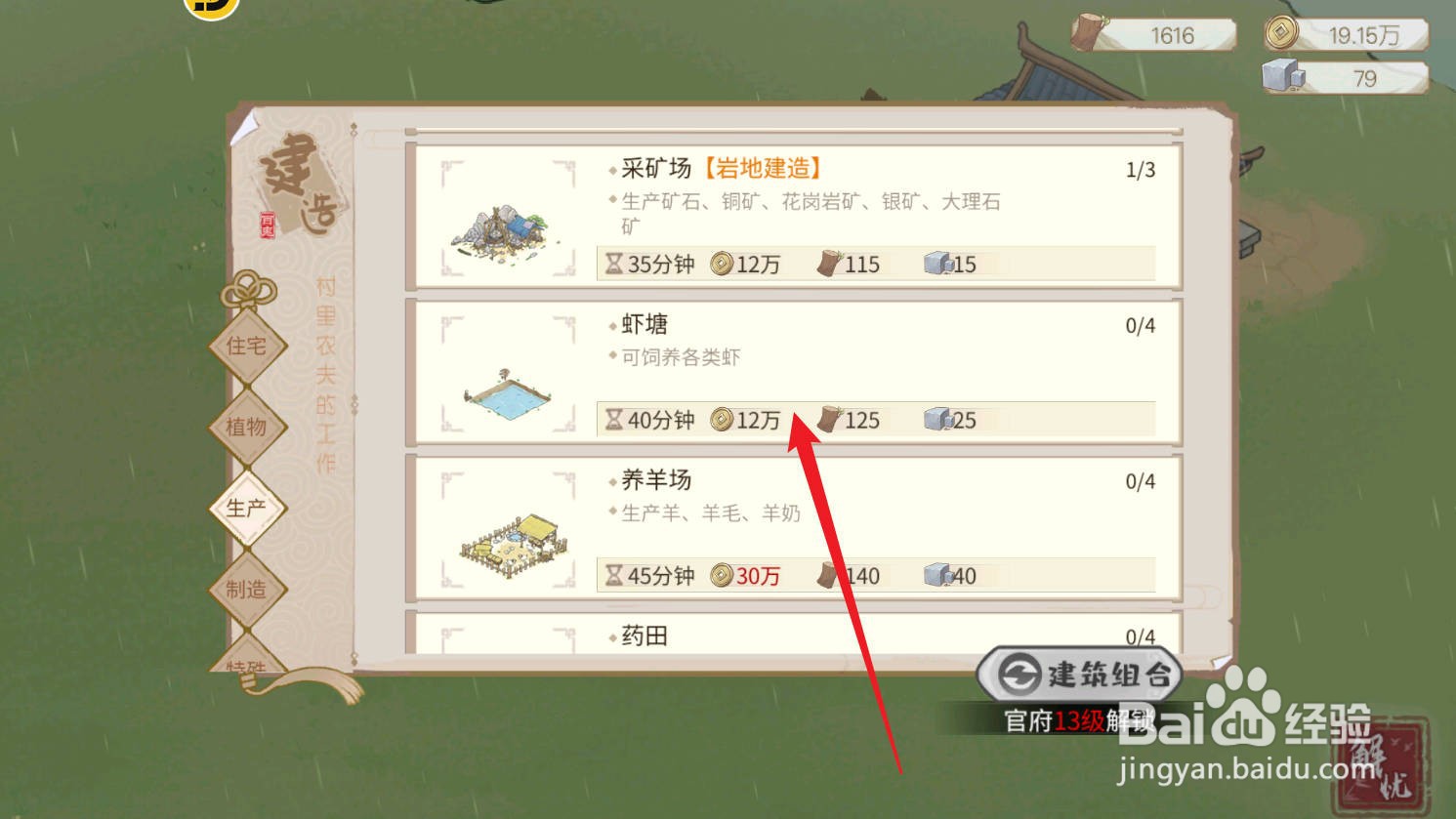Click the wood log icon beside 115
This screenshot has width=1456, height=819.
pos(830,263)
